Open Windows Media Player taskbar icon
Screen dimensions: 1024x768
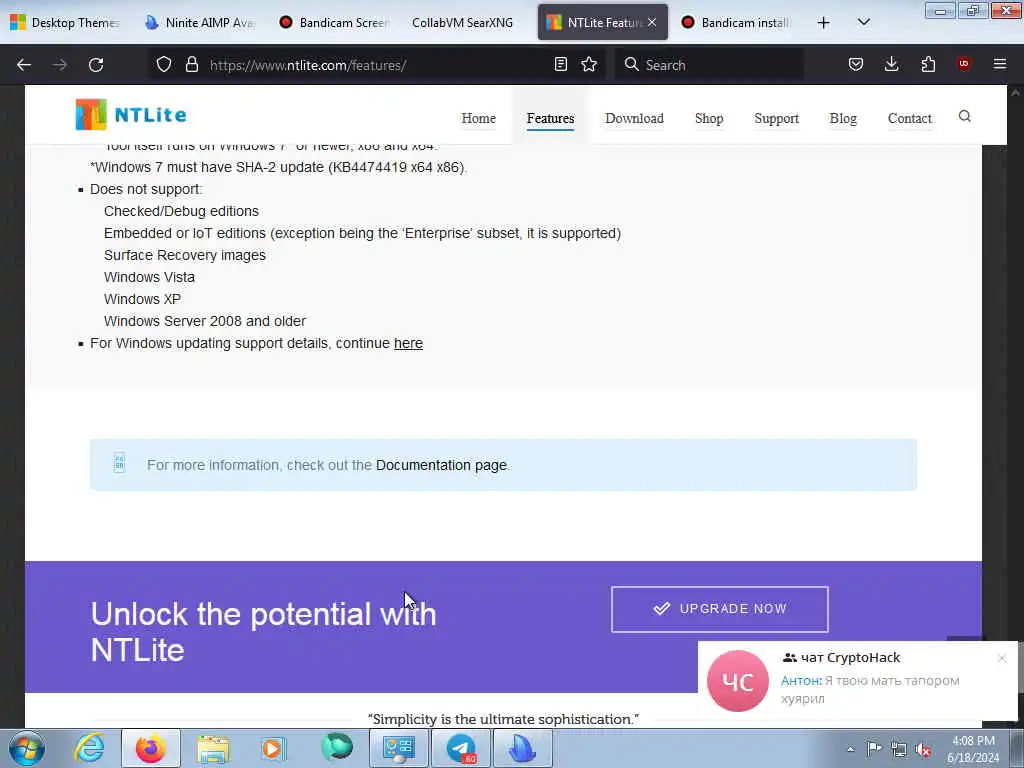(274, 748)
